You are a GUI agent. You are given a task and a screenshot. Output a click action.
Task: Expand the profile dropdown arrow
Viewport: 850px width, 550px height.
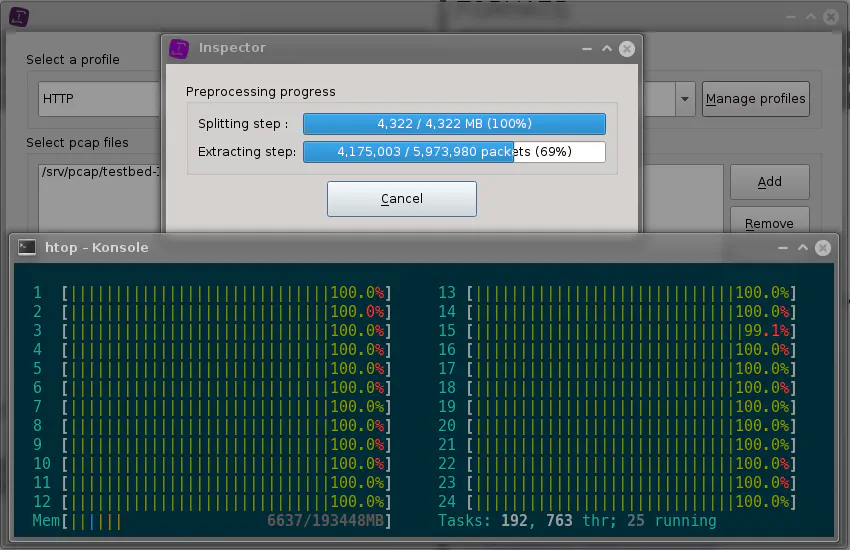[685, 99]
